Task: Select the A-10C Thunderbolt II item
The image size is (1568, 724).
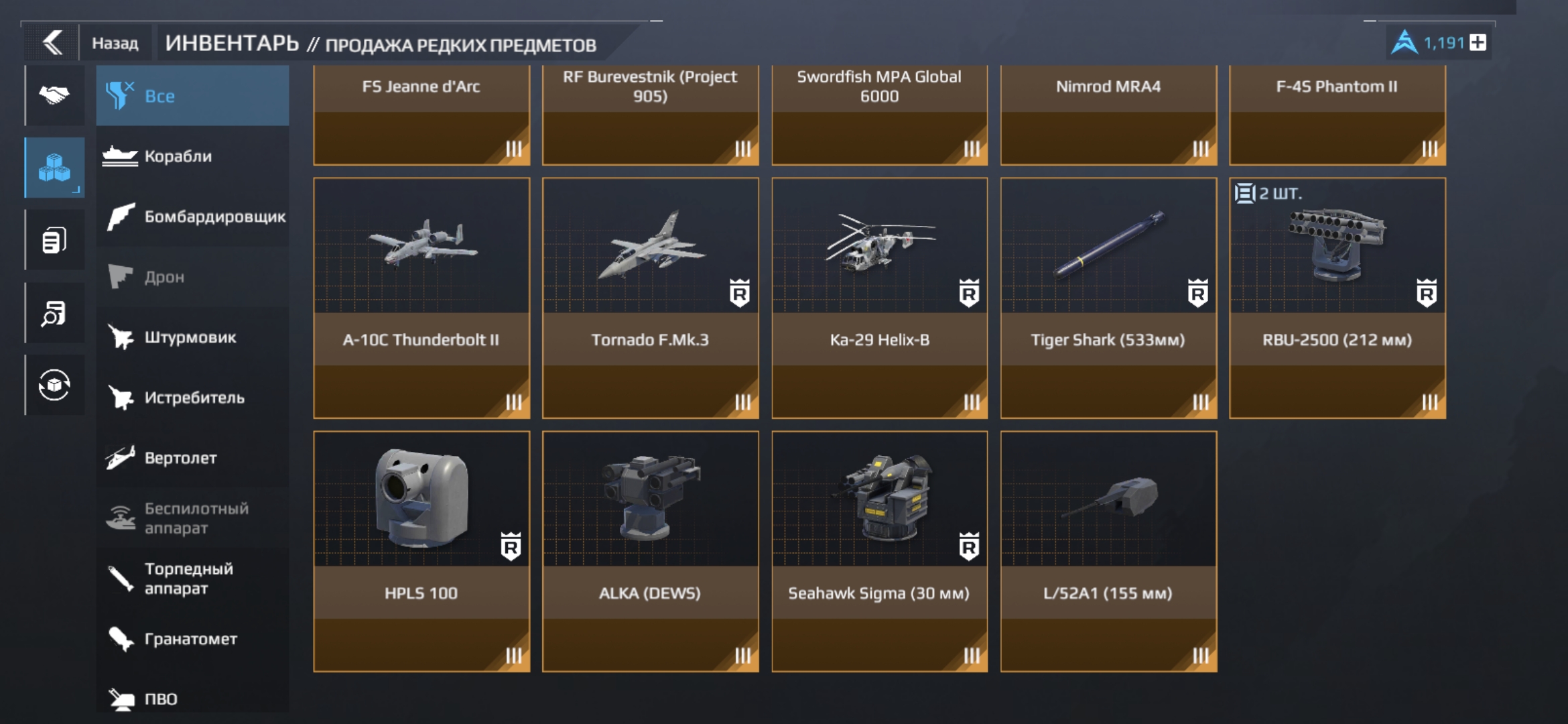Action: point(421,298)
